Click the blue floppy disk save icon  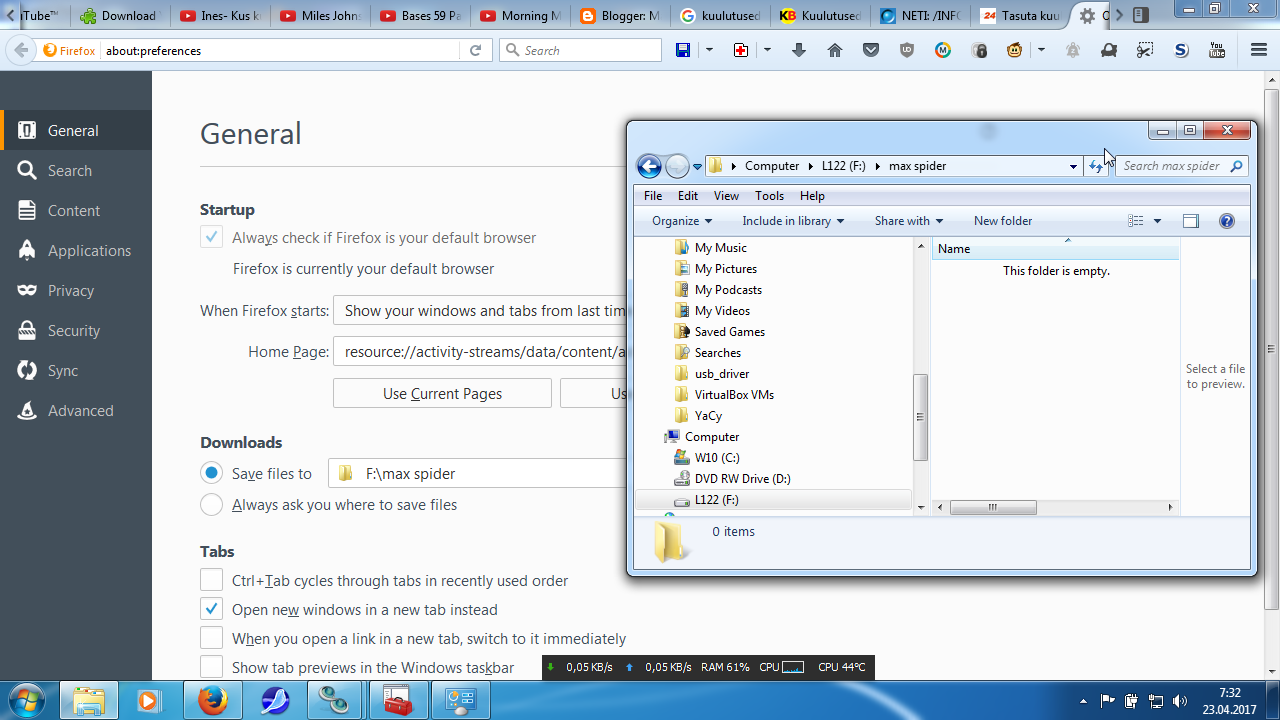[683, 50]
